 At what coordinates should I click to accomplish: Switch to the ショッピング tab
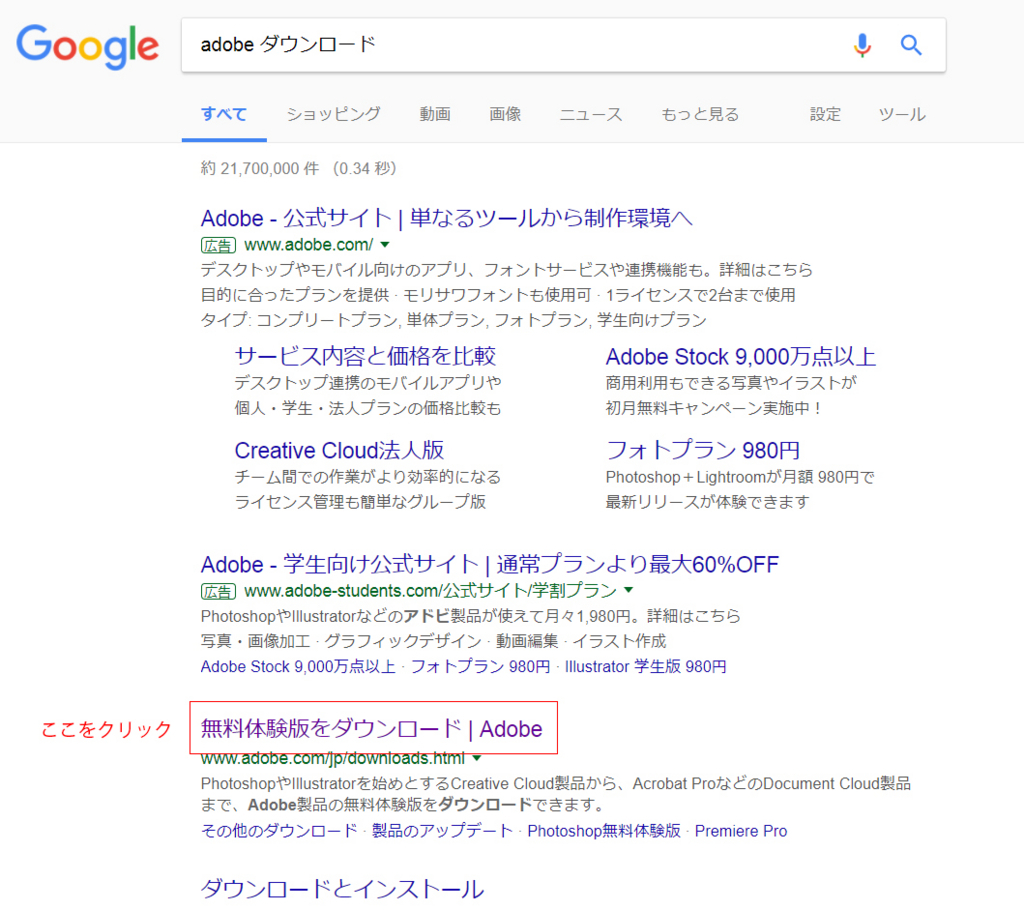(333, 114)
